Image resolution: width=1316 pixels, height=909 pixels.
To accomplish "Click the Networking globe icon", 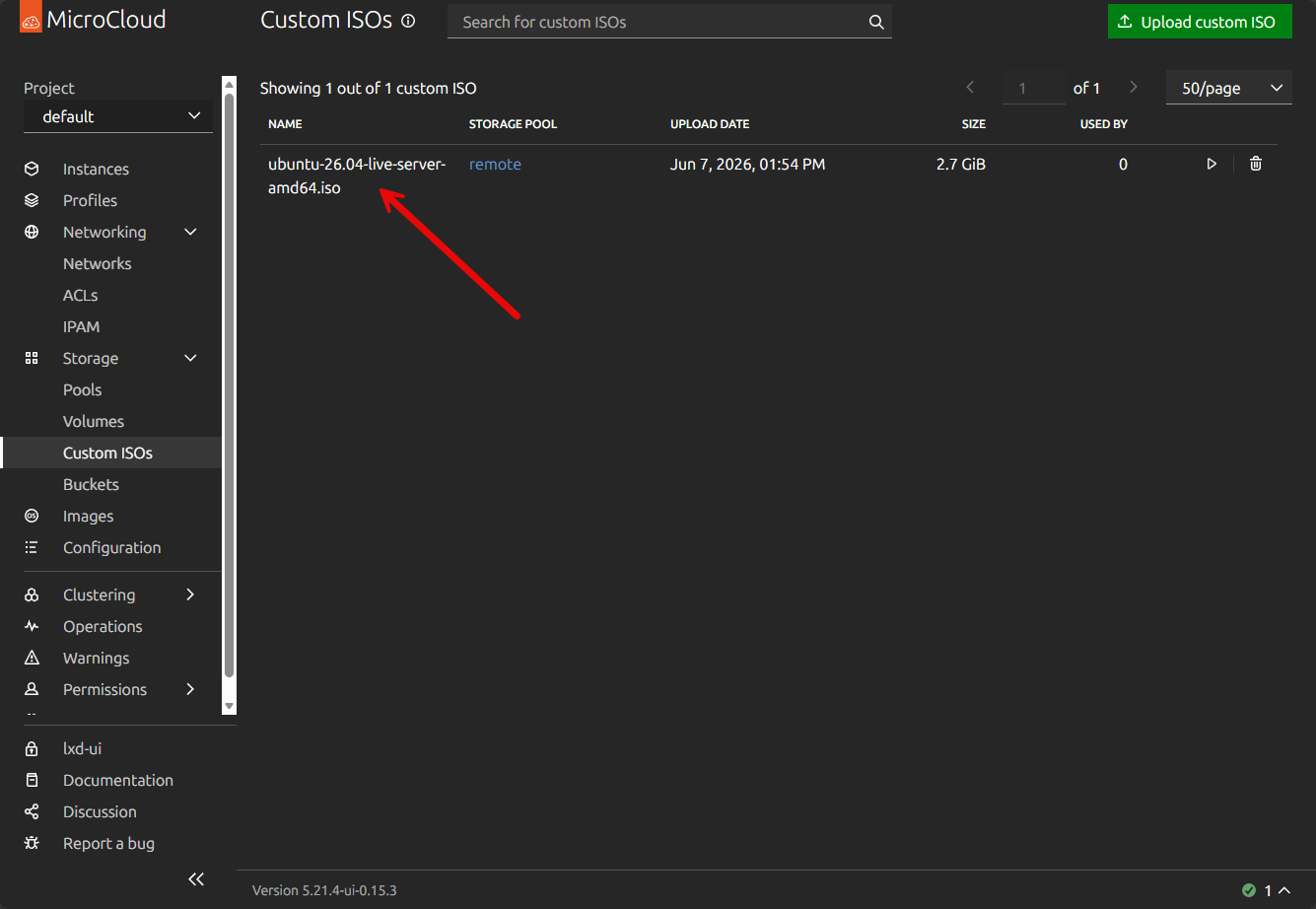I will (x=32, y=232).
